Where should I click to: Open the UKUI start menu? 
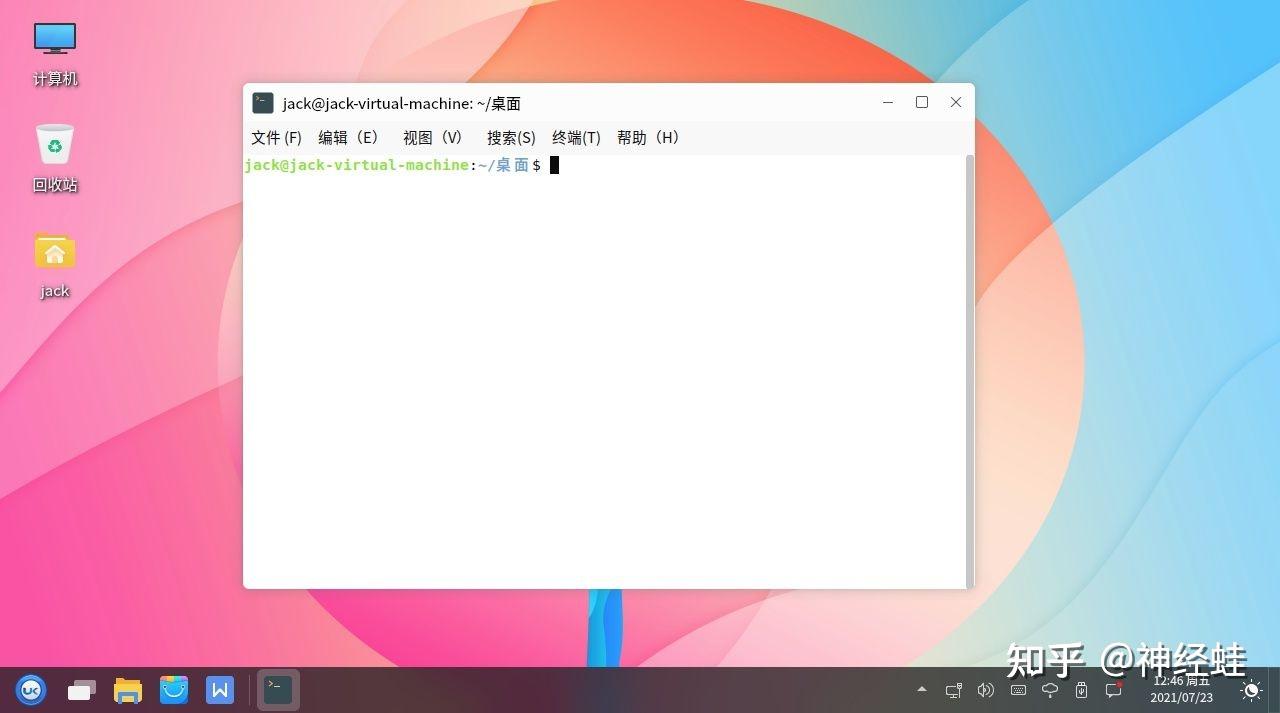point(31,690)
